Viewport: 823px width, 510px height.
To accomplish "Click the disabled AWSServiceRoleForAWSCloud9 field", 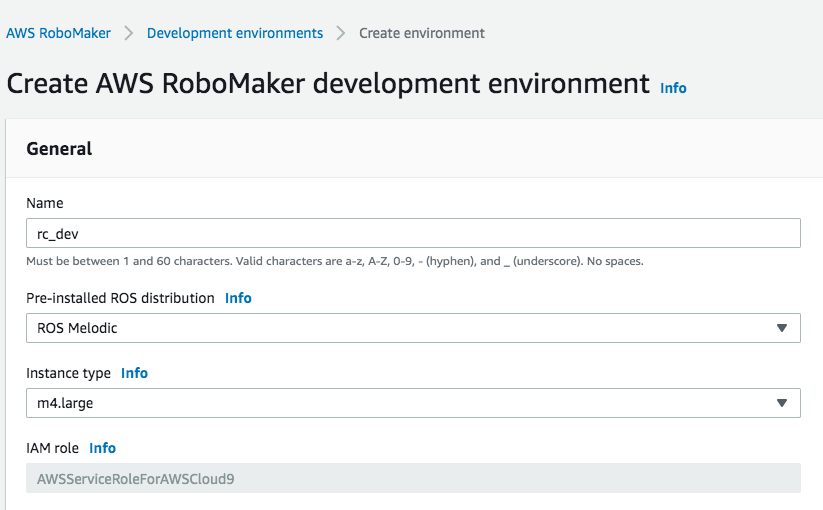I will coord(413,478).
